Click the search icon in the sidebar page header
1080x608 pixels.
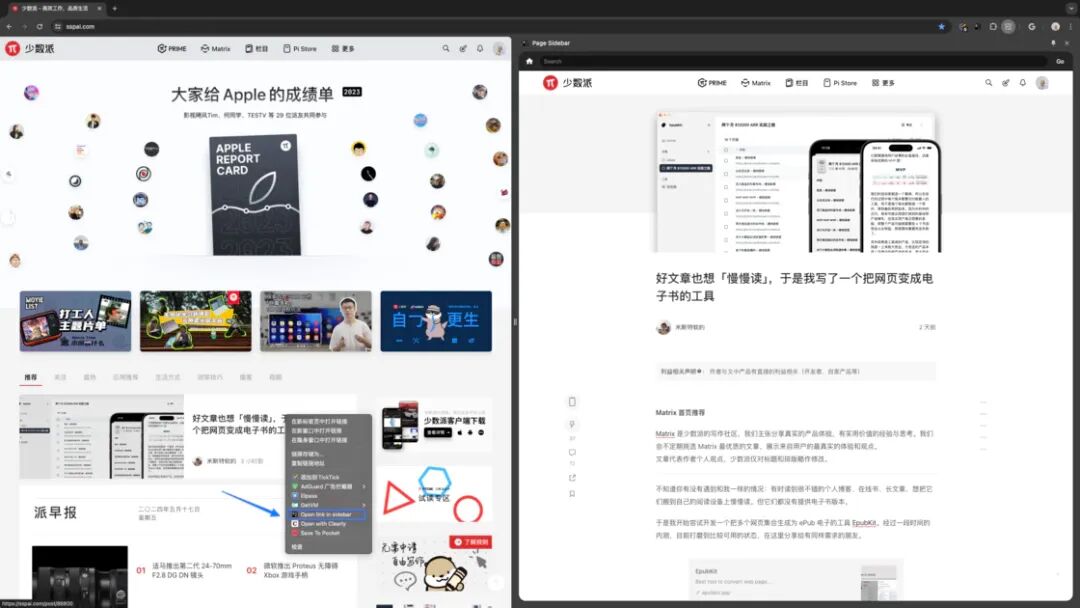[988, 83]
